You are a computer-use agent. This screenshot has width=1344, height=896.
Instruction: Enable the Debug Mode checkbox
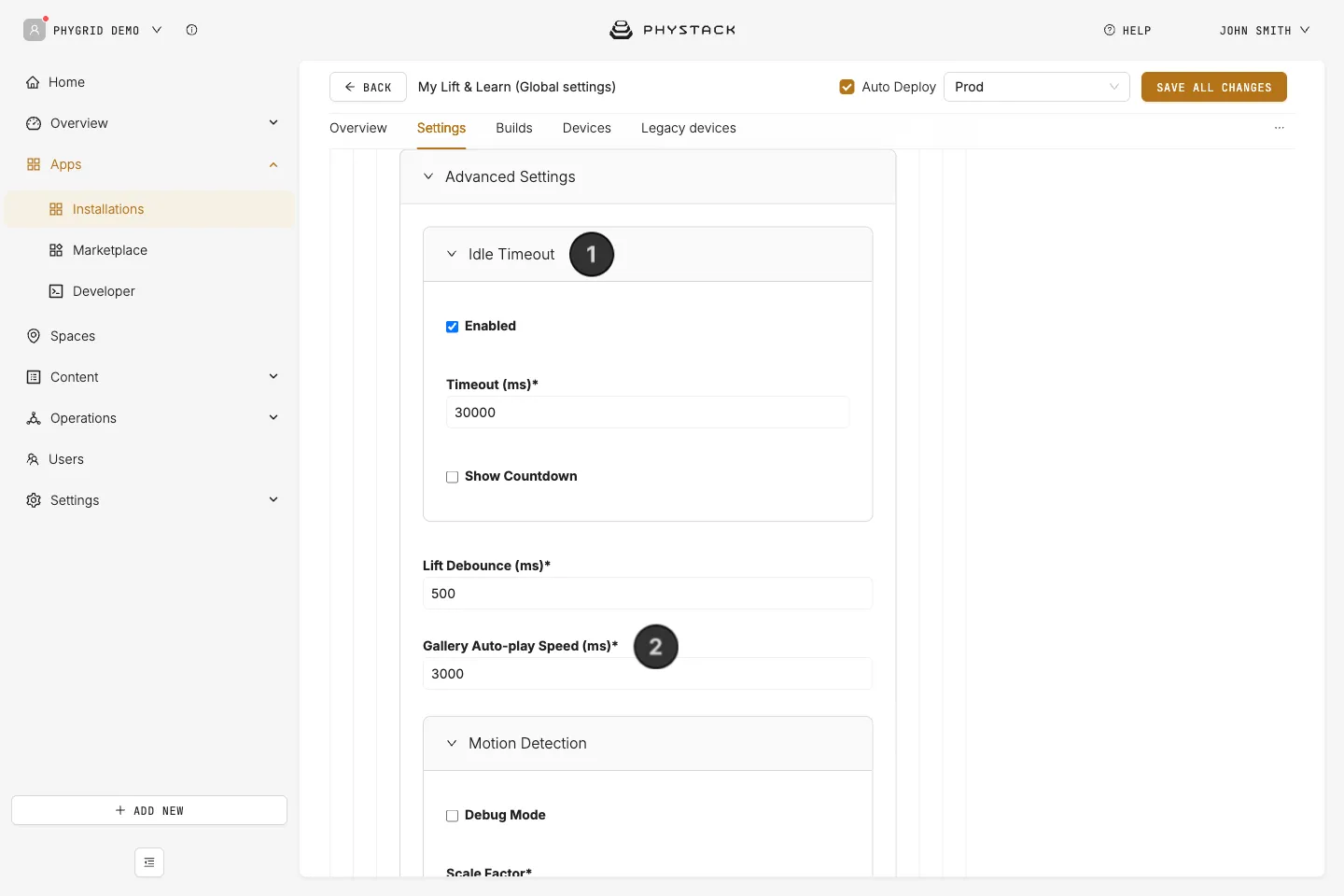[452, 816]
